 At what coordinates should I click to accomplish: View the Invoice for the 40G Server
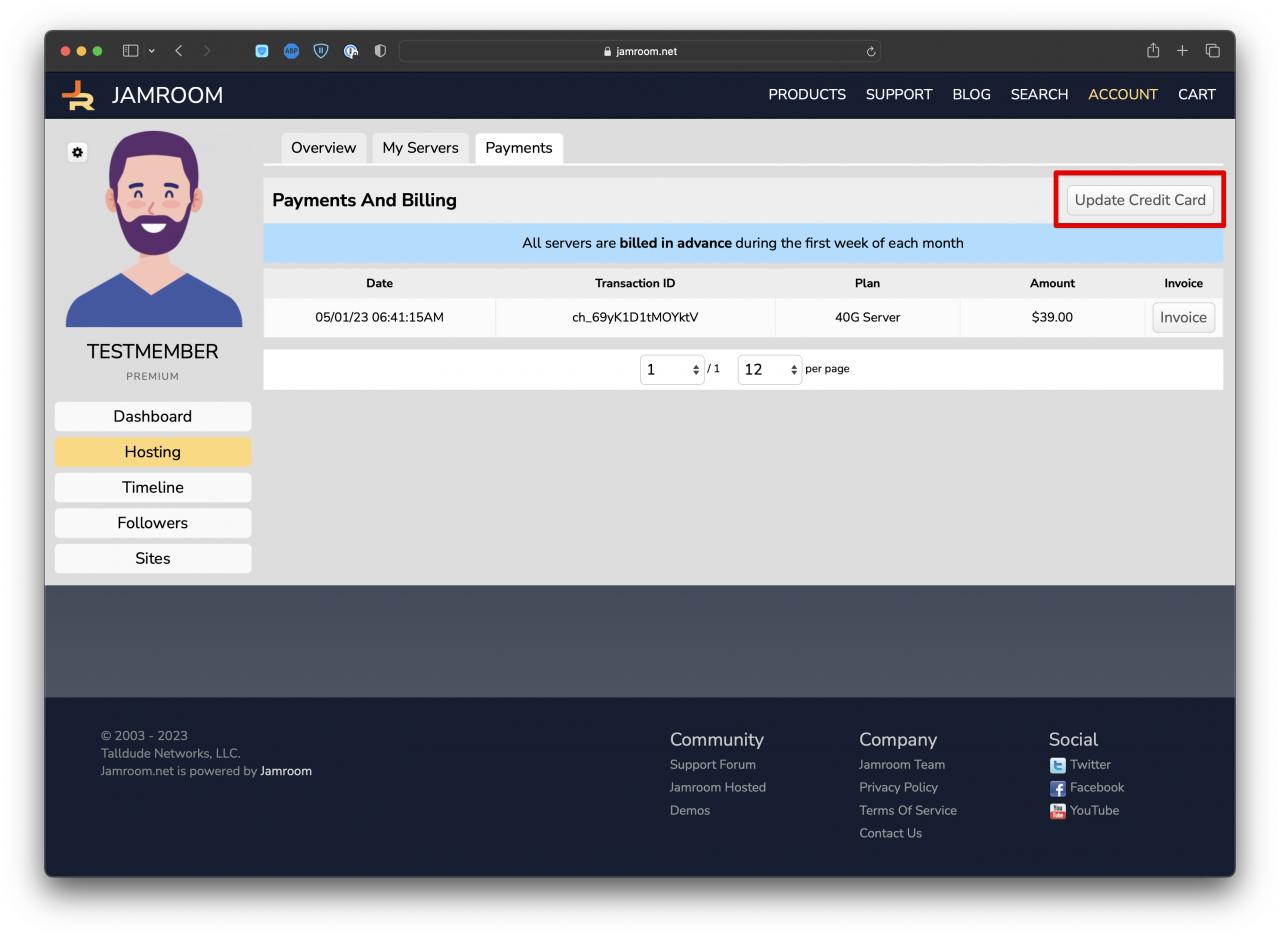(x=1182, y=318)
